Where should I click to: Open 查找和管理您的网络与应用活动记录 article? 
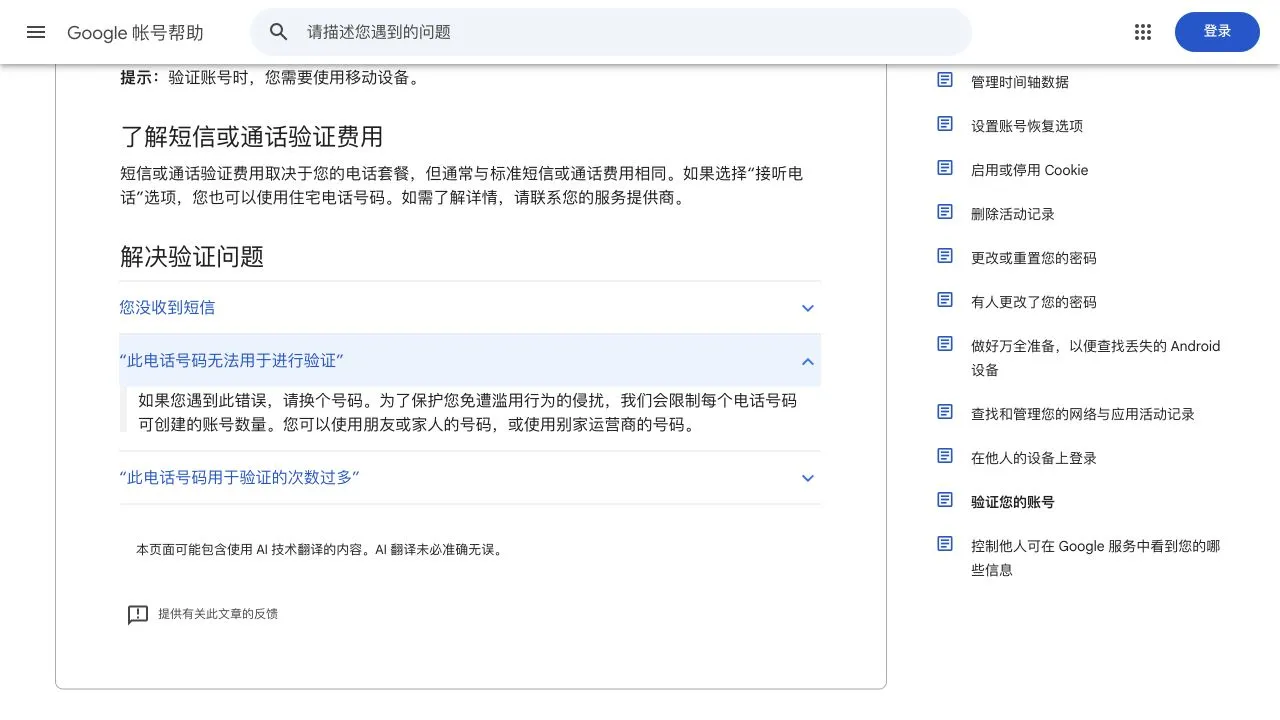[x=1083, y=414]
